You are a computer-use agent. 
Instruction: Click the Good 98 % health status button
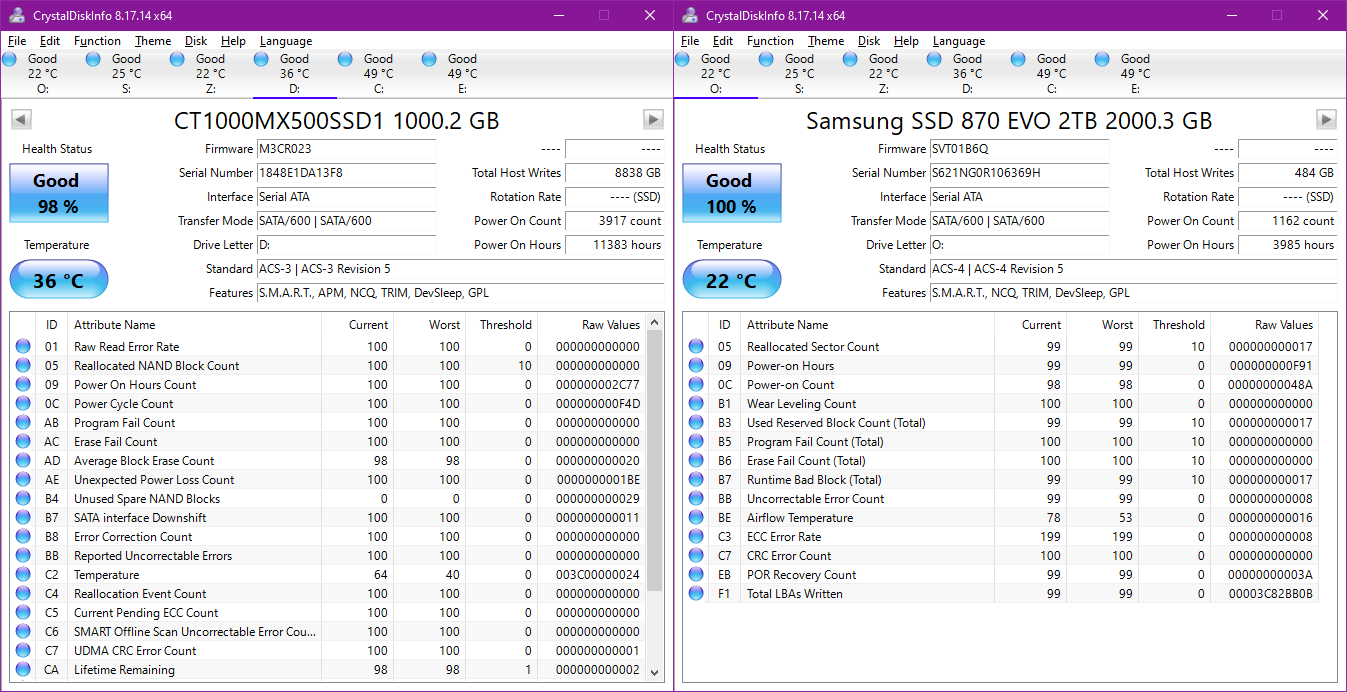coord(58,193)
